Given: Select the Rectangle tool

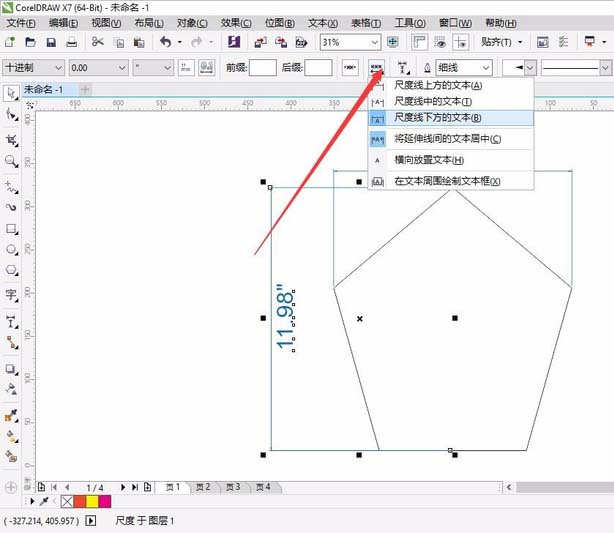Looking at the screenshot, I should pyautogui.click(x=11, y=229).
